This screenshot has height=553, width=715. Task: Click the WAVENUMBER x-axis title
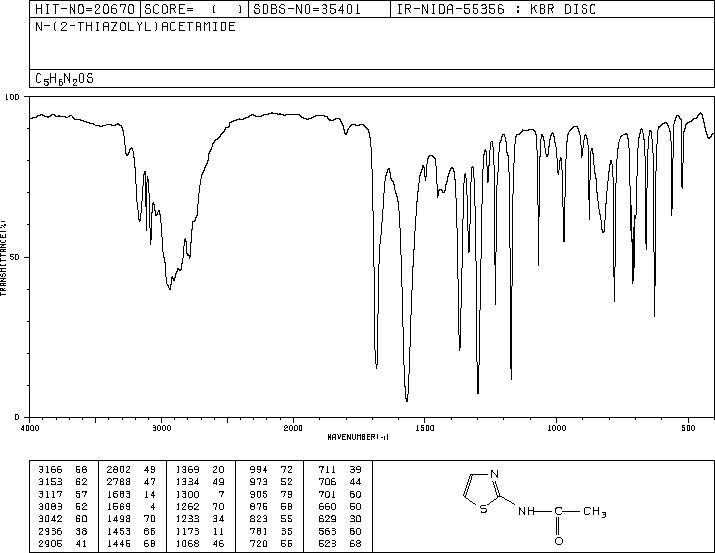(358, 437)
